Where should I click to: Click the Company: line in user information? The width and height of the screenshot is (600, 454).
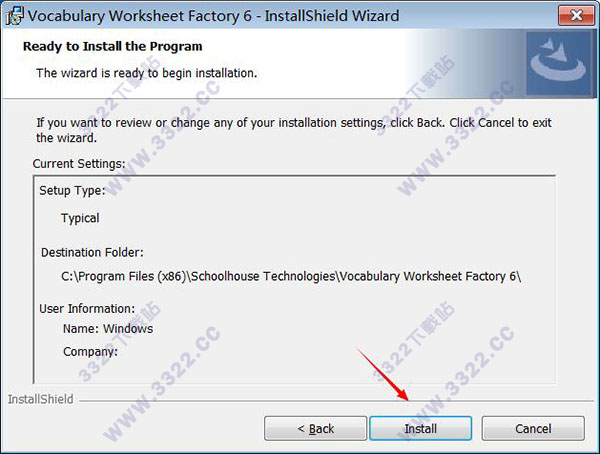point(90,351)
